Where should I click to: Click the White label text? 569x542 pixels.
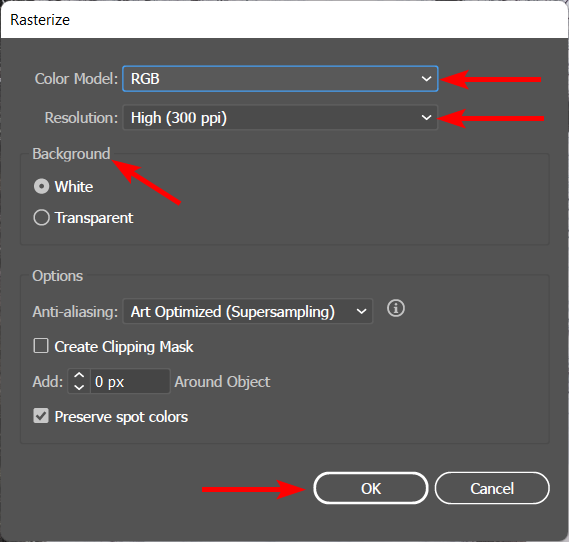click(x=74, y=187)
